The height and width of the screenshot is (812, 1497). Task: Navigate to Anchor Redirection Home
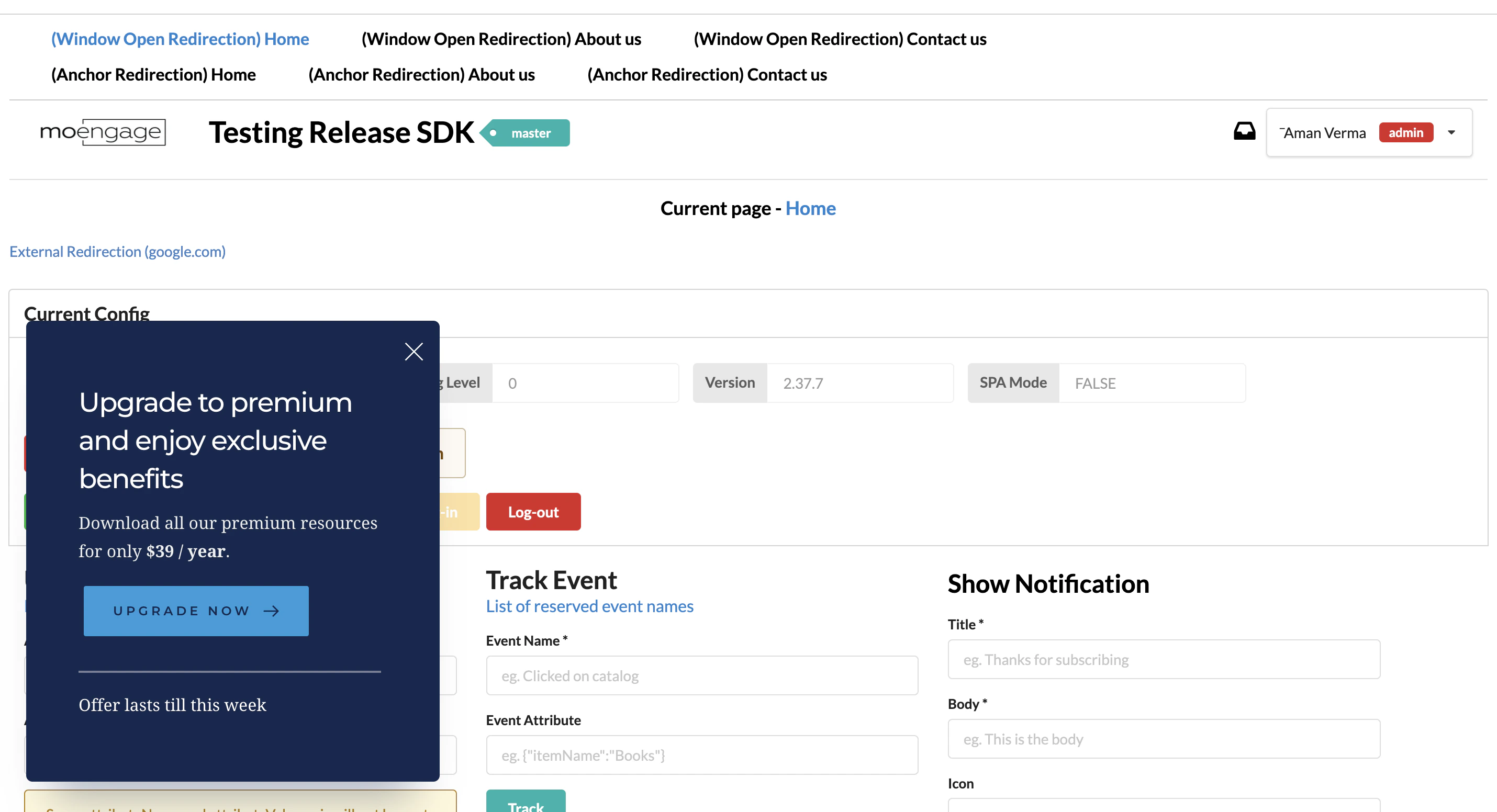point(153,74)
